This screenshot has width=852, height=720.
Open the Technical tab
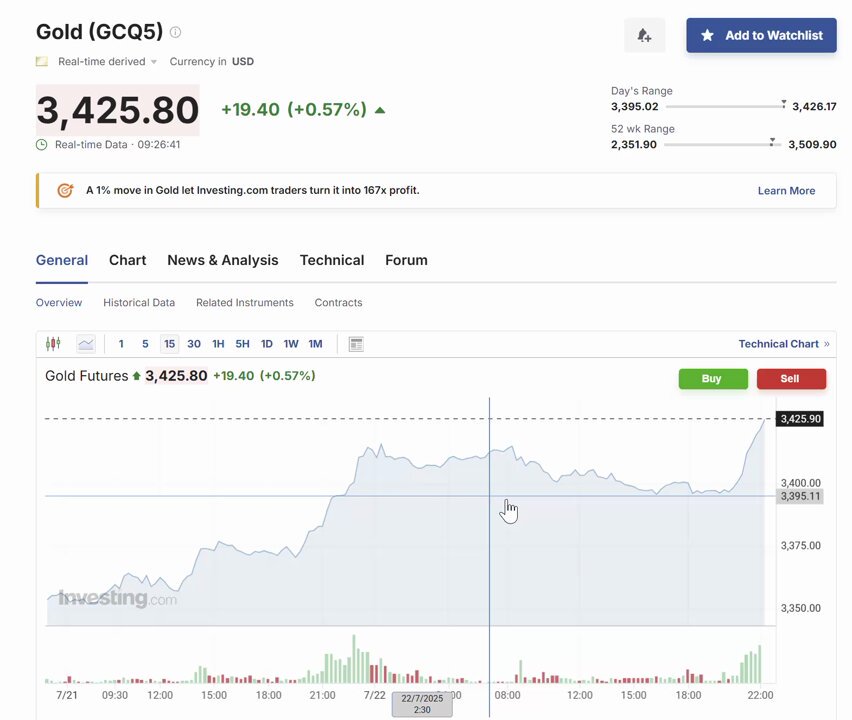tap(332, 260)
